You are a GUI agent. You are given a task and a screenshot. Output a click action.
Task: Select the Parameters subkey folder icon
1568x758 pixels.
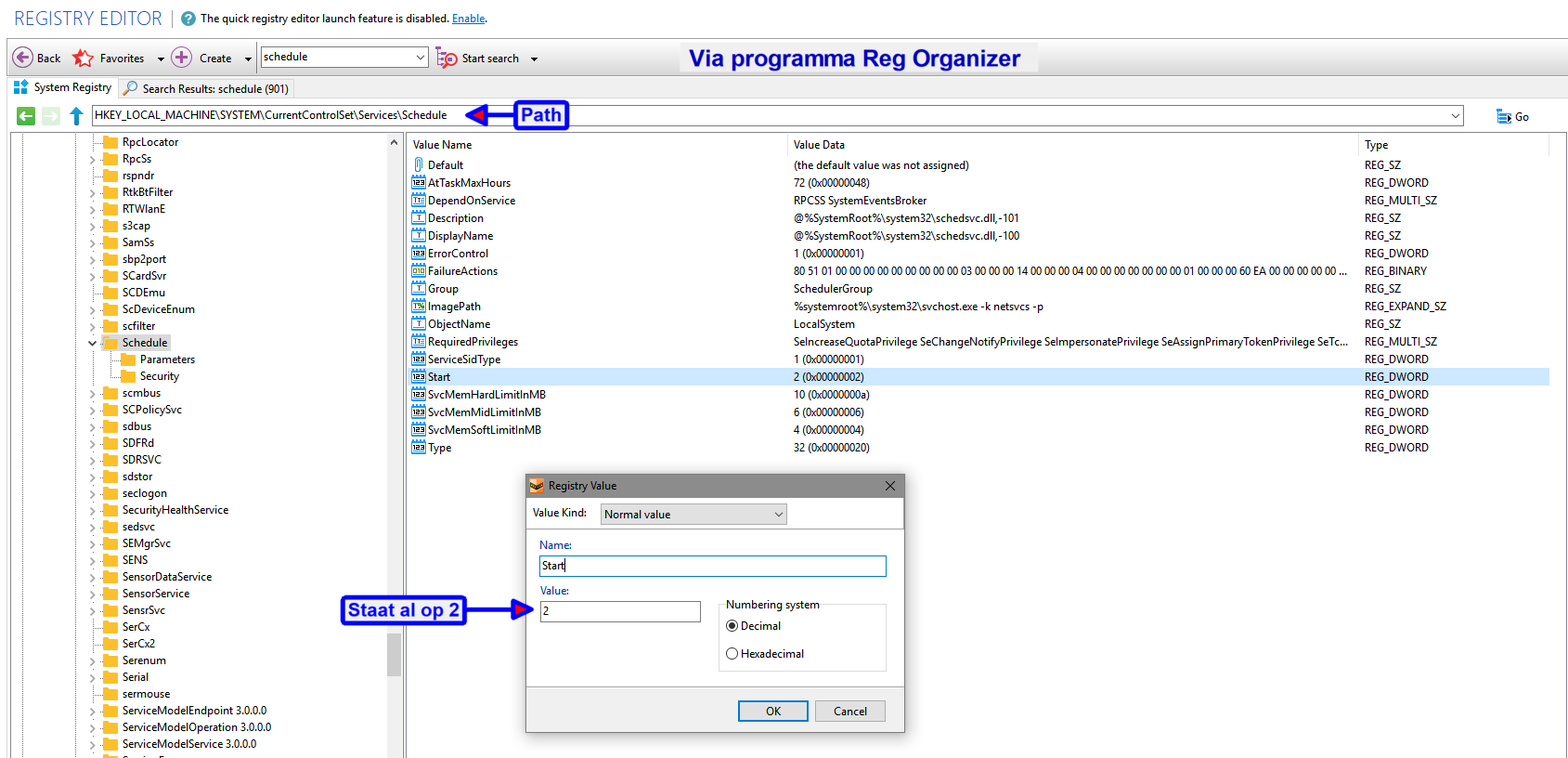(x=128, y=359)
